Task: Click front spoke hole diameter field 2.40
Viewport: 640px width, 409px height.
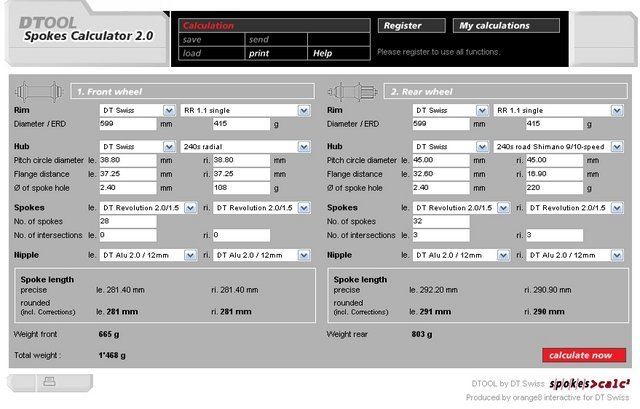Action: tap(128, 188)
